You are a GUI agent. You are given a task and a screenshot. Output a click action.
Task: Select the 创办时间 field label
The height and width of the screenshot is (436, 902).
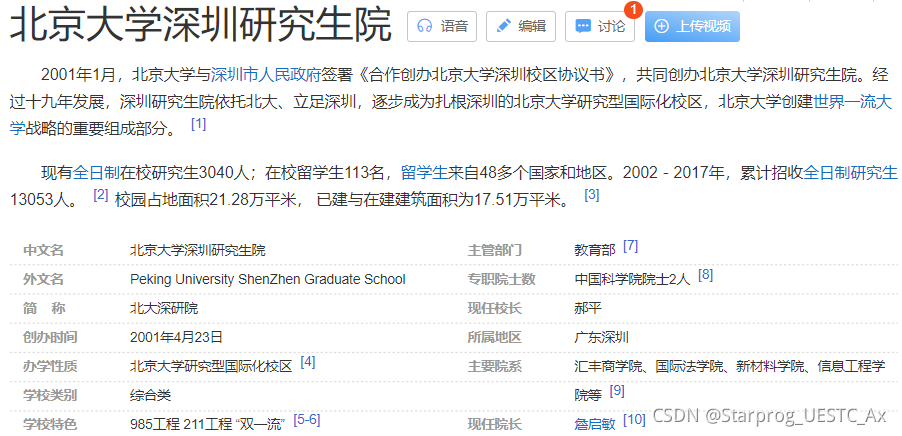[x=50, y=338]
